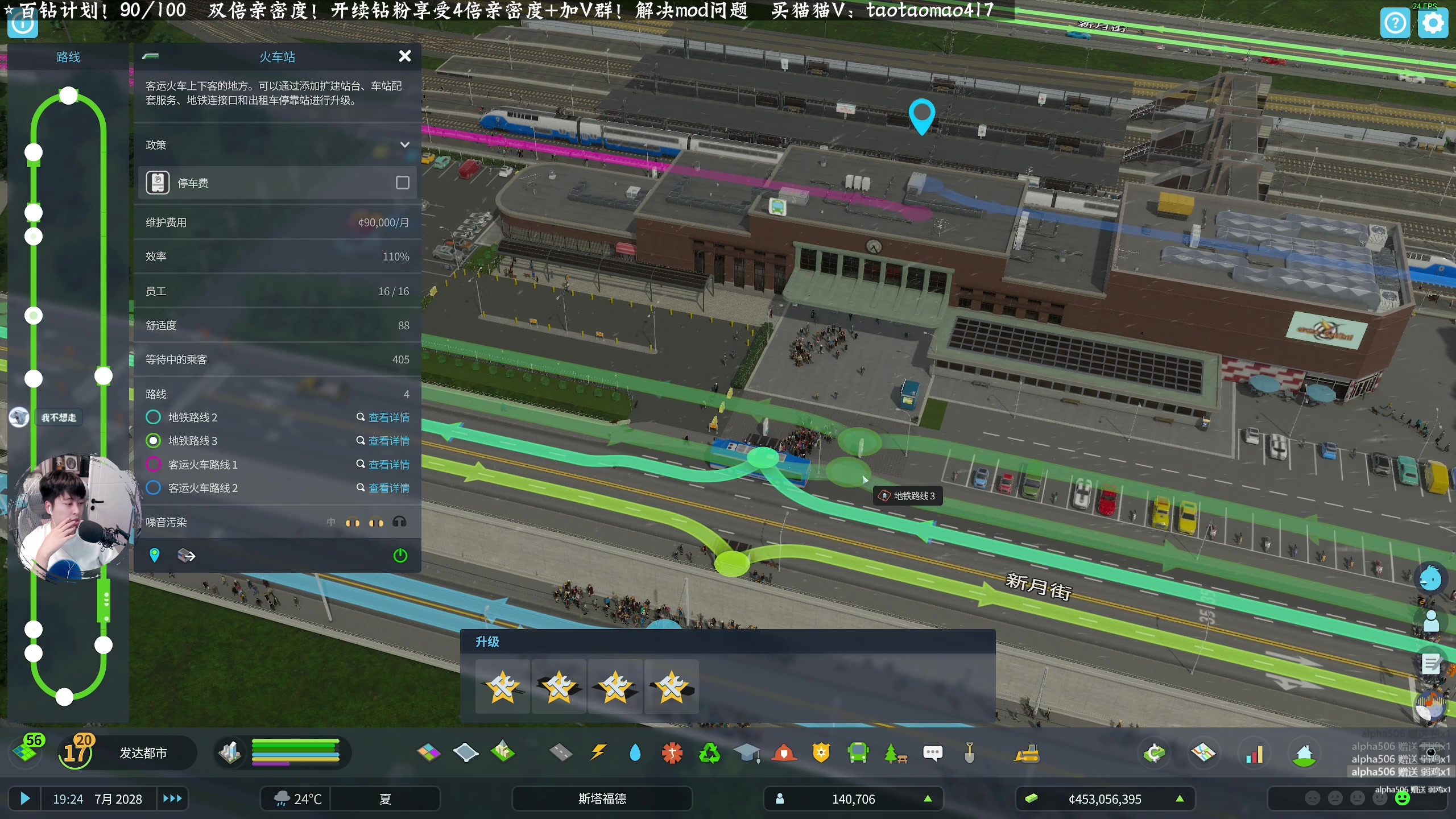Activate the Bulldozer tool
This screenshot has height=819, width=1456.
point(1027,753)
